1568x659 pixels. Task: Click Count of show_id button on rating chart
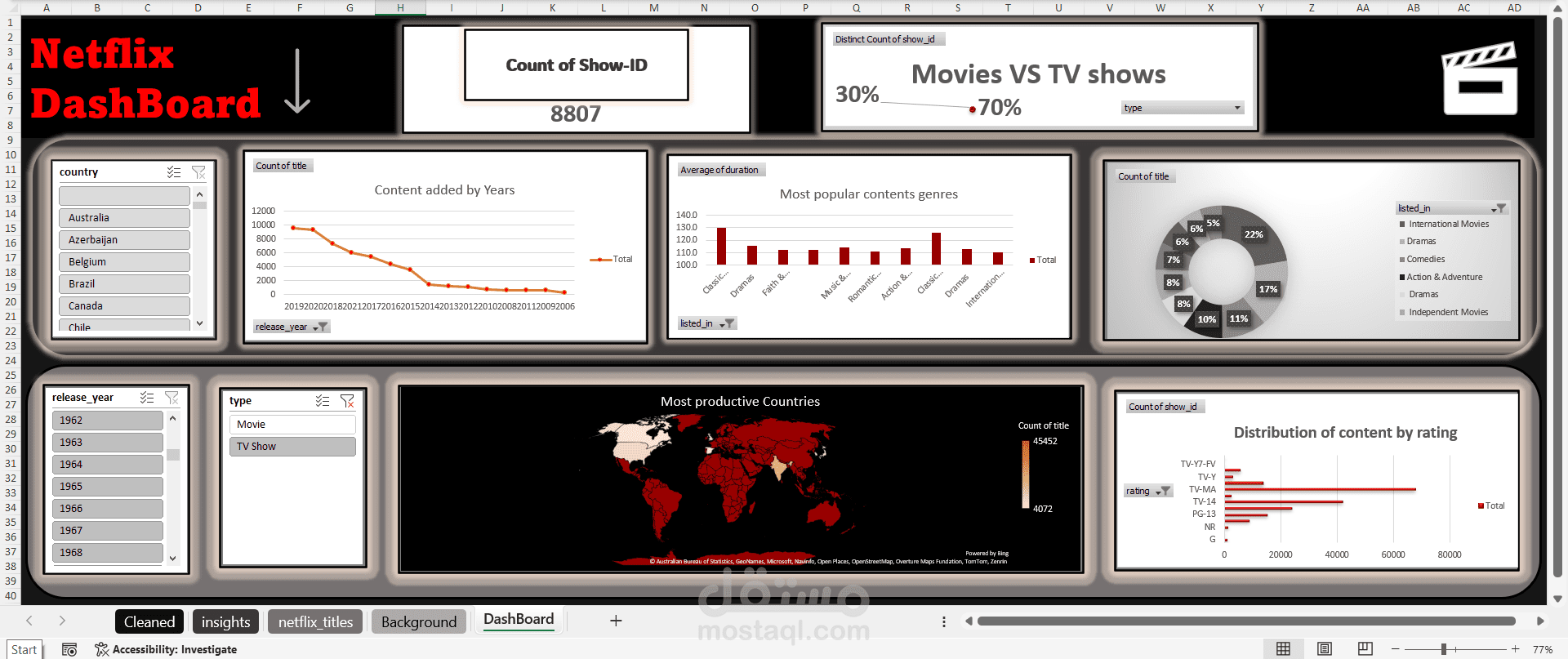point(1163,407)
